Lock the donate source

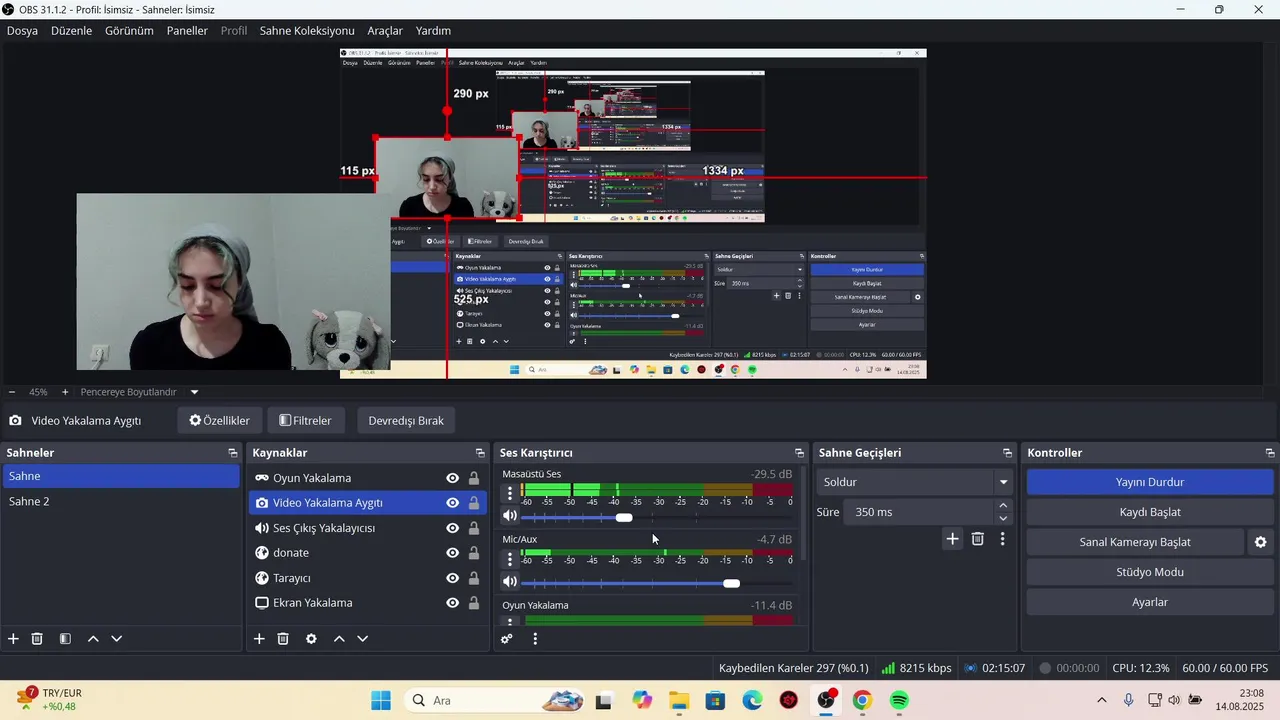click(474, 553)
